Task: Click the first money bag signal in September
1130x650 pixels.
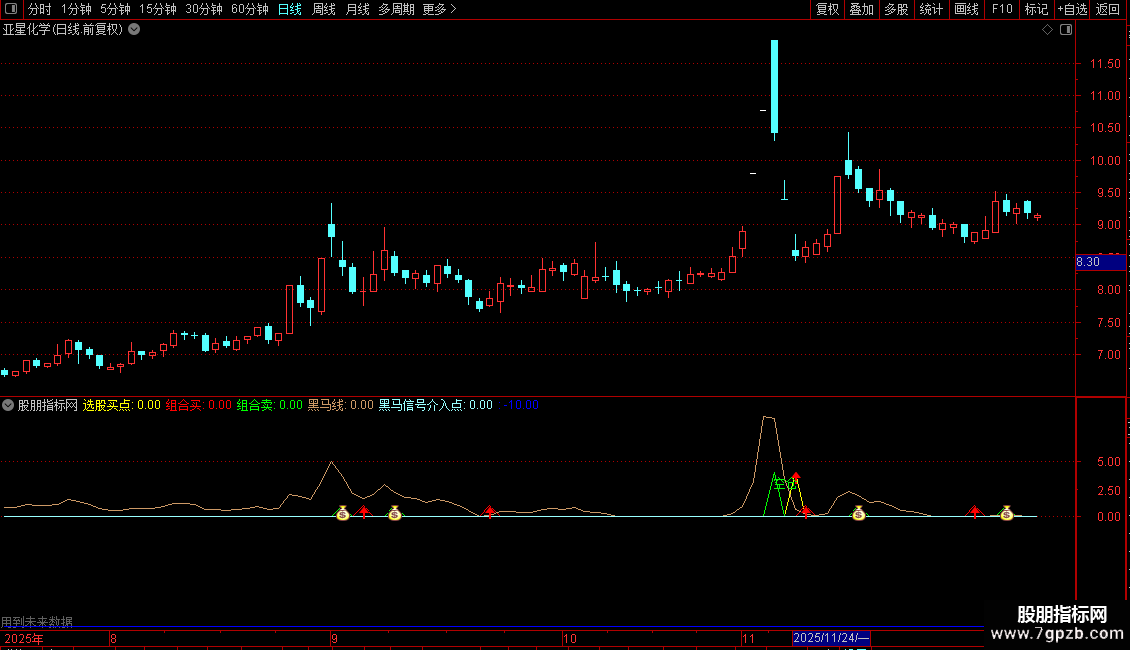Action: 342,513
